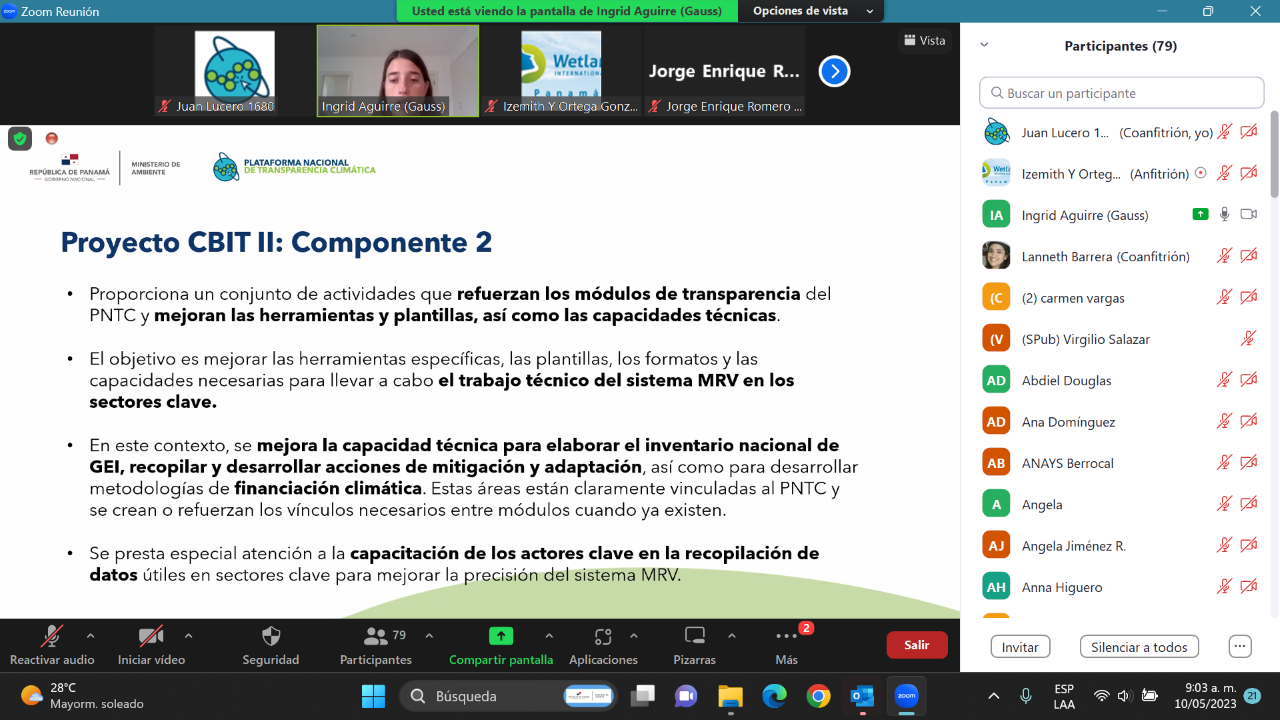
Task: Expand the arrow beside Aplicaciones
Action: 634,635
